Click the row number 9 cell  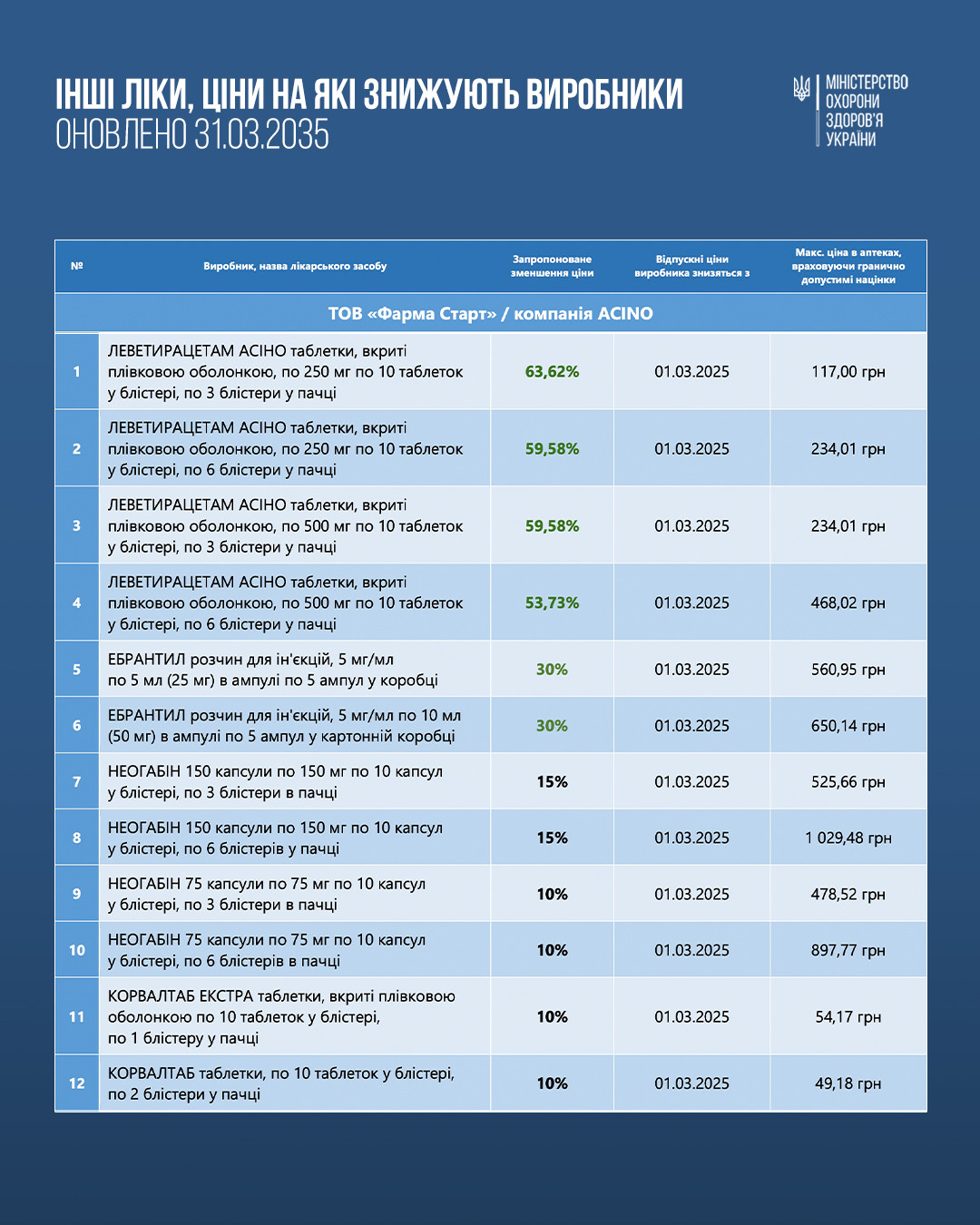point(77,894)
